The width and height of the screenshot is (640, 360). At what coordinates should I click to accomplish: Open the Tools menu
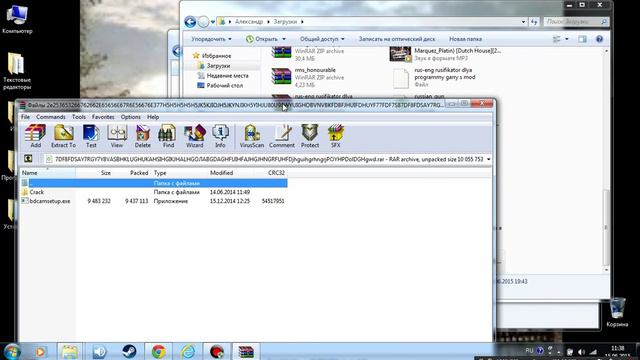pyautogui.click(x=79, y=117)
